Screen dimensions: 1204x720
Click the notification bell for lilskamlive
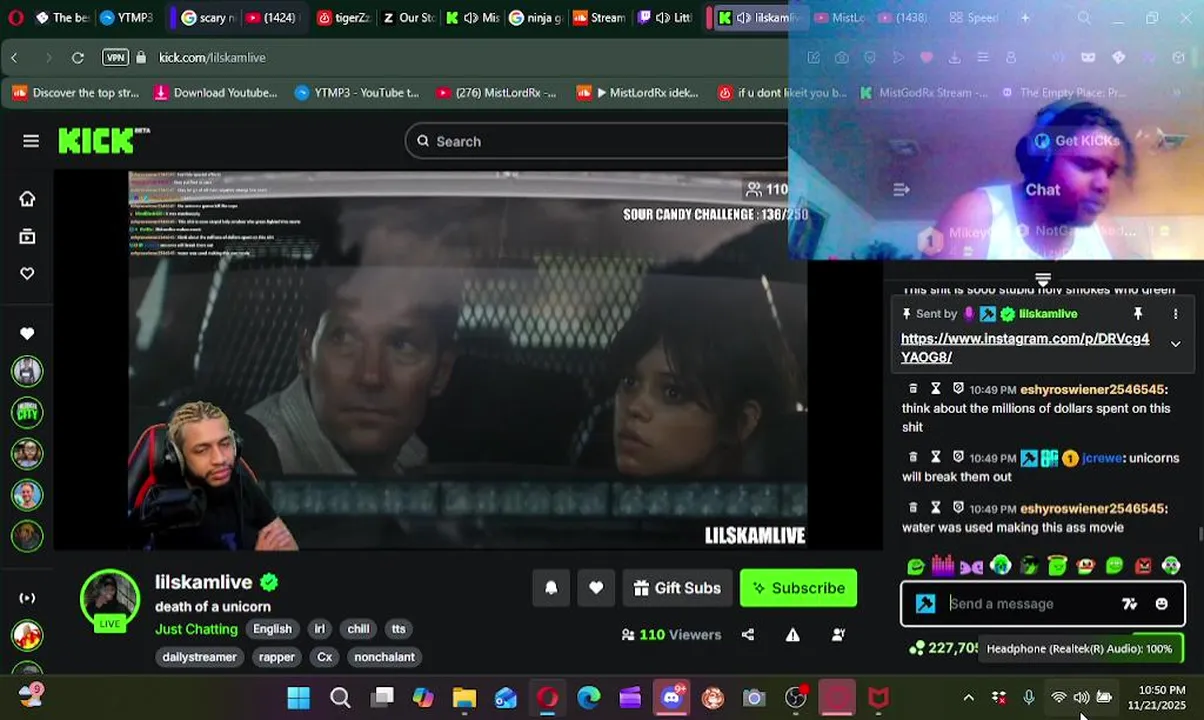[551, 588]
